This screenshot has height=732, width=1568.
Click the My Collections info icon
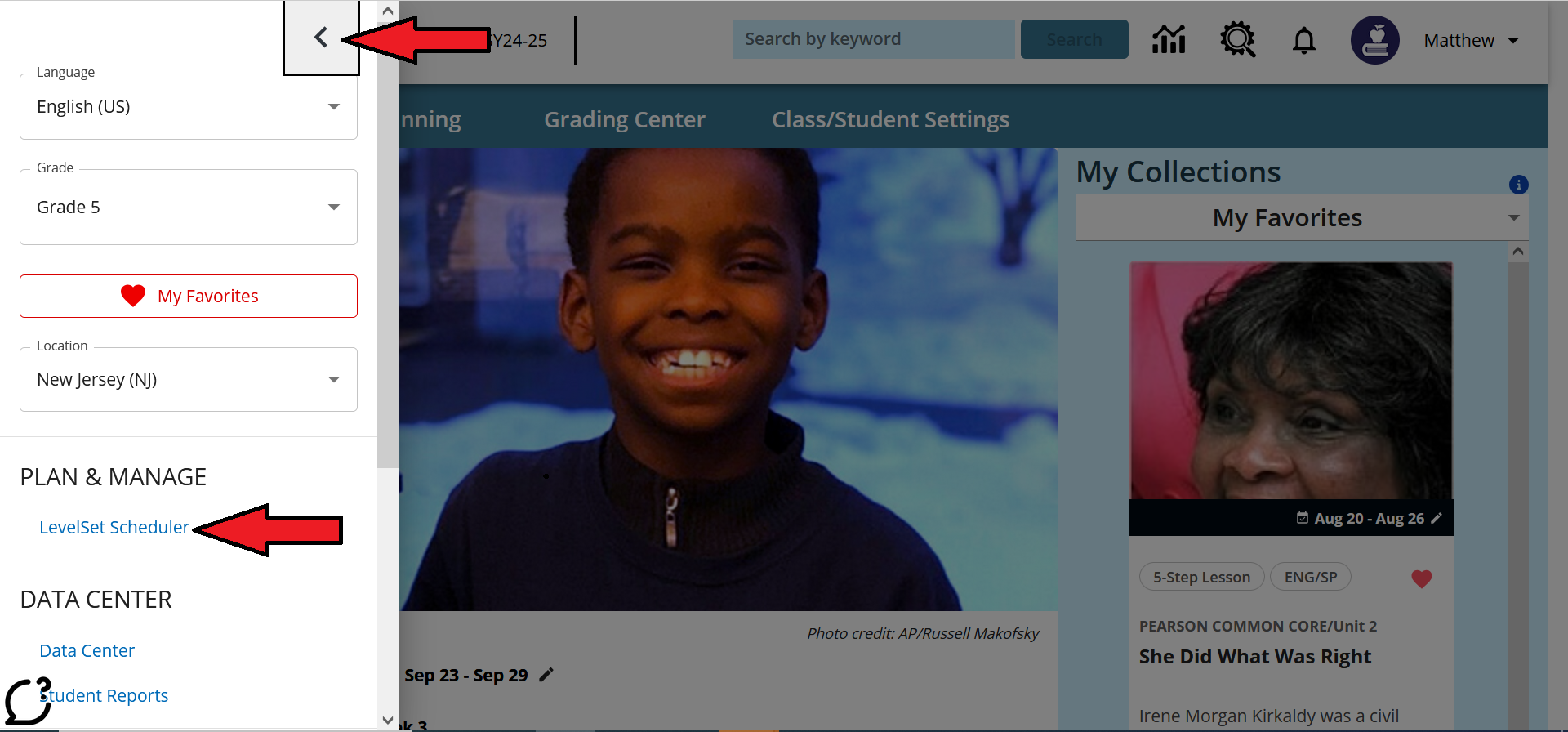1518,185
